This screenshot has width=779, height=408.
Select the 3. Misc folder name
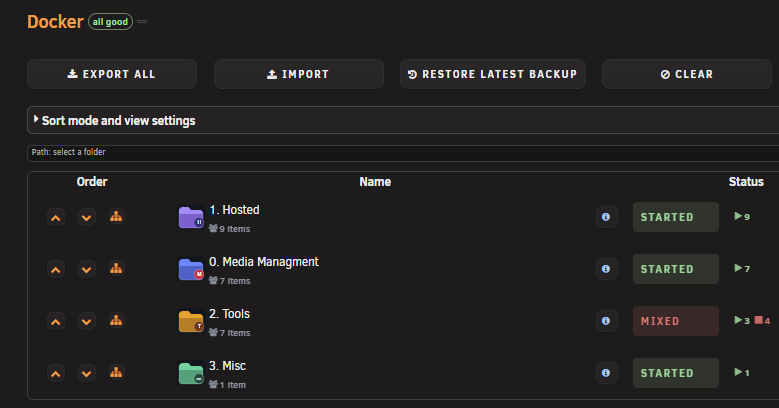228,366
